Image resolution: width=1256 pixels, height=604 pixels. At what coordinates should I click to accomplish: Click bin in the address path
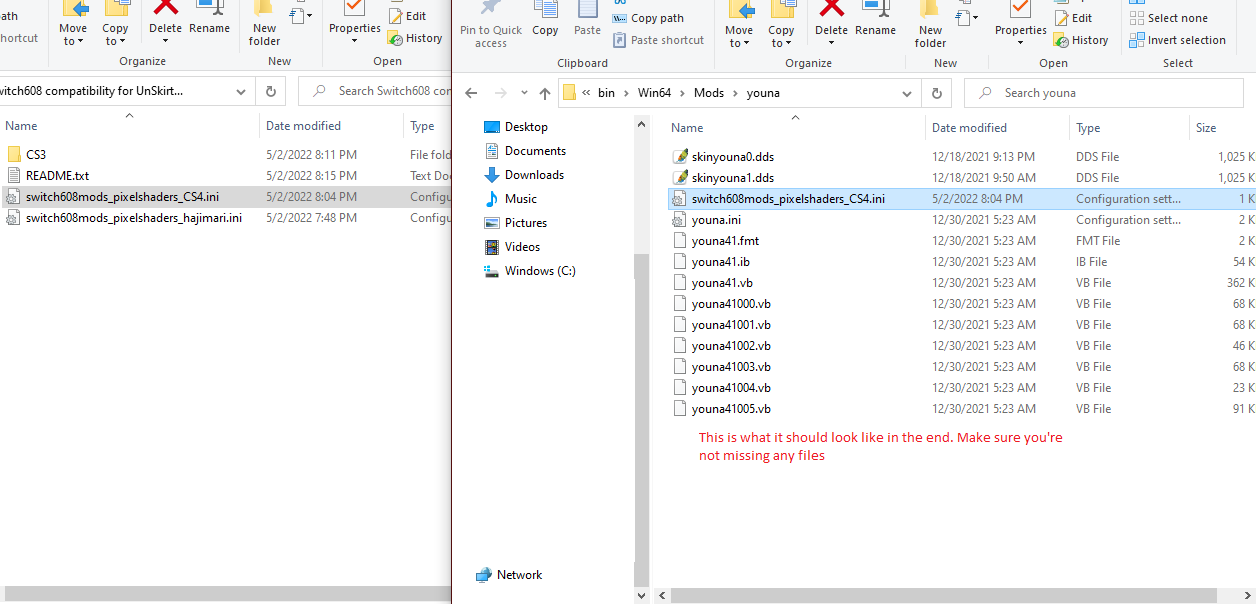pyautogui.click(x=606, y=93)
